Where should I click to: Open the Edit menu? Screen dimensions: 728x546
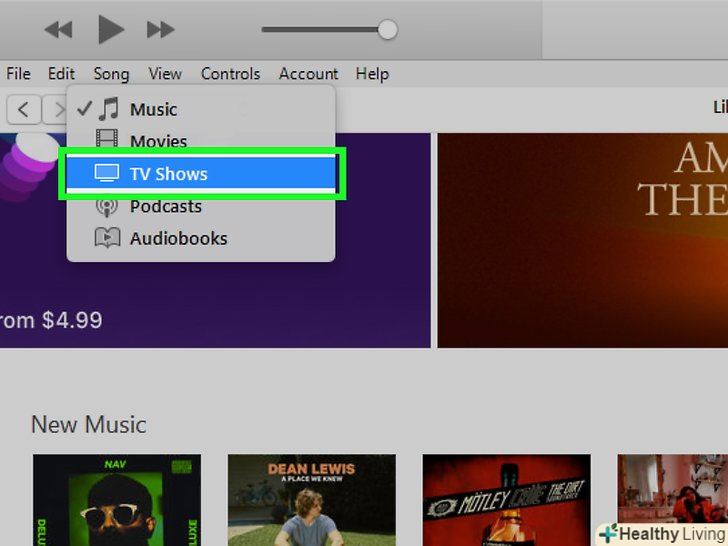[x=61, y=74]
